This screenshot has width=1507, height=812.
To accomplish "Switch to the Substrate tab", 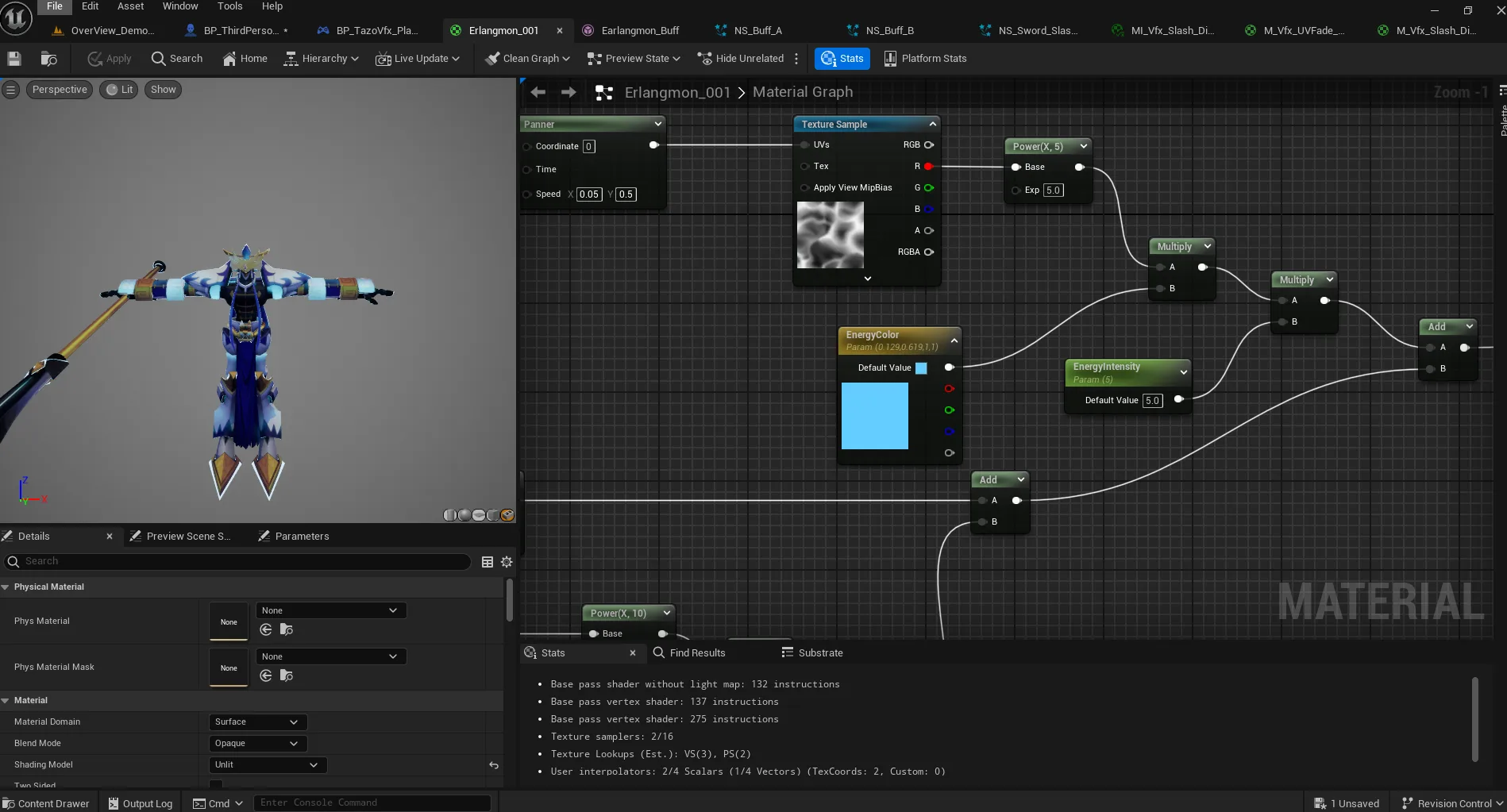I will pyautogui.click(x=812, y=653).
